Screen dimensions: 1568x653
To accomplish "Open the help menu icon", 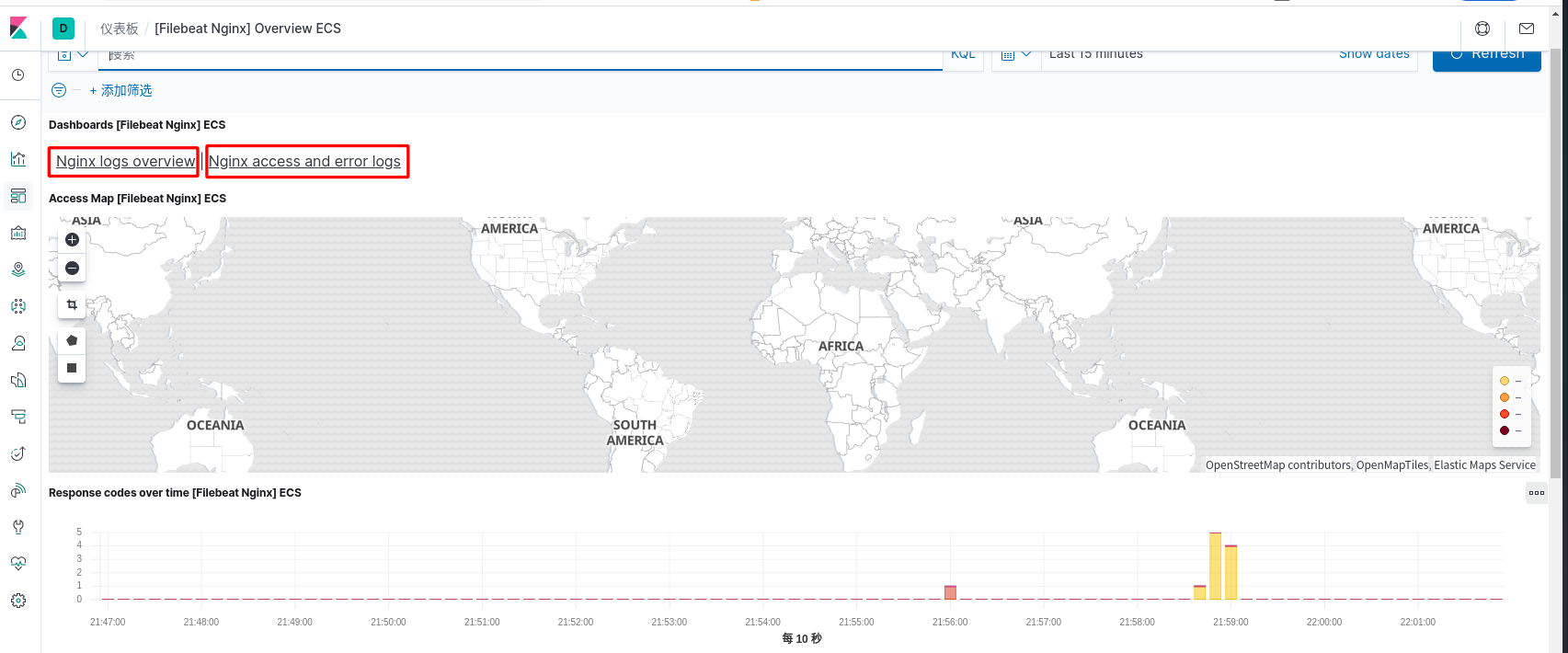I will coord(1482,29).
